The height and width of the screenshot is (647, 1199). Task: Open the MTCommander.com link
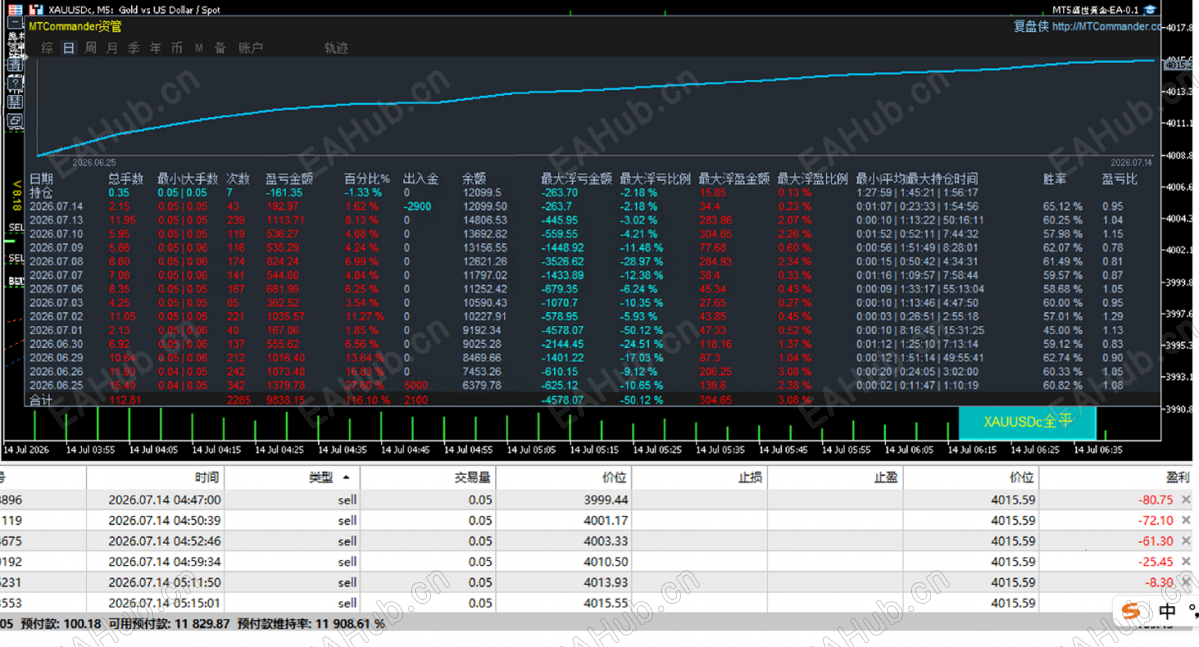tap(1106, 27)
